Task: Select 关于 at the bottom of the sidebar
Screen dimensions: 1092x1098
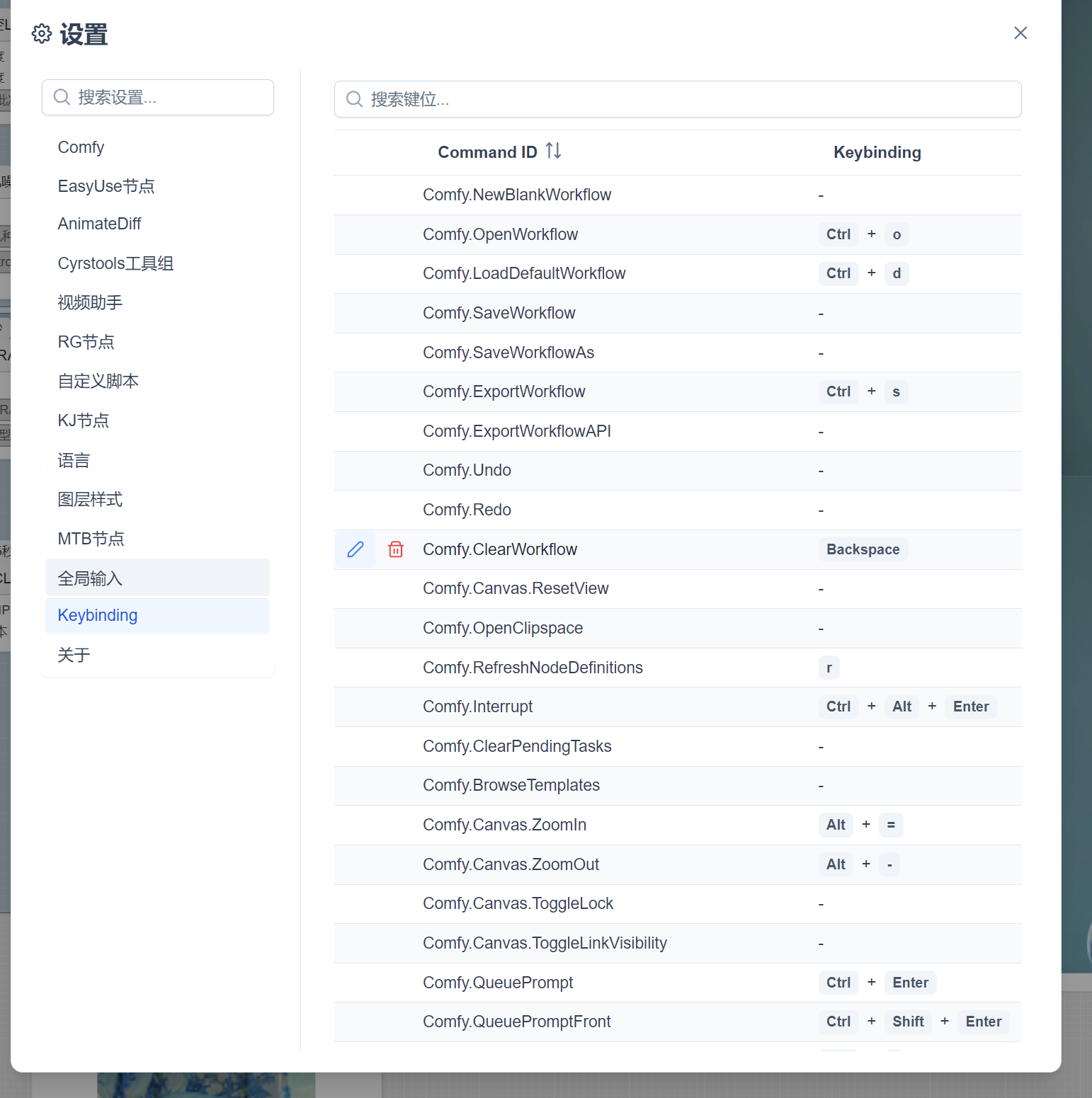Action: click(74, 655)
